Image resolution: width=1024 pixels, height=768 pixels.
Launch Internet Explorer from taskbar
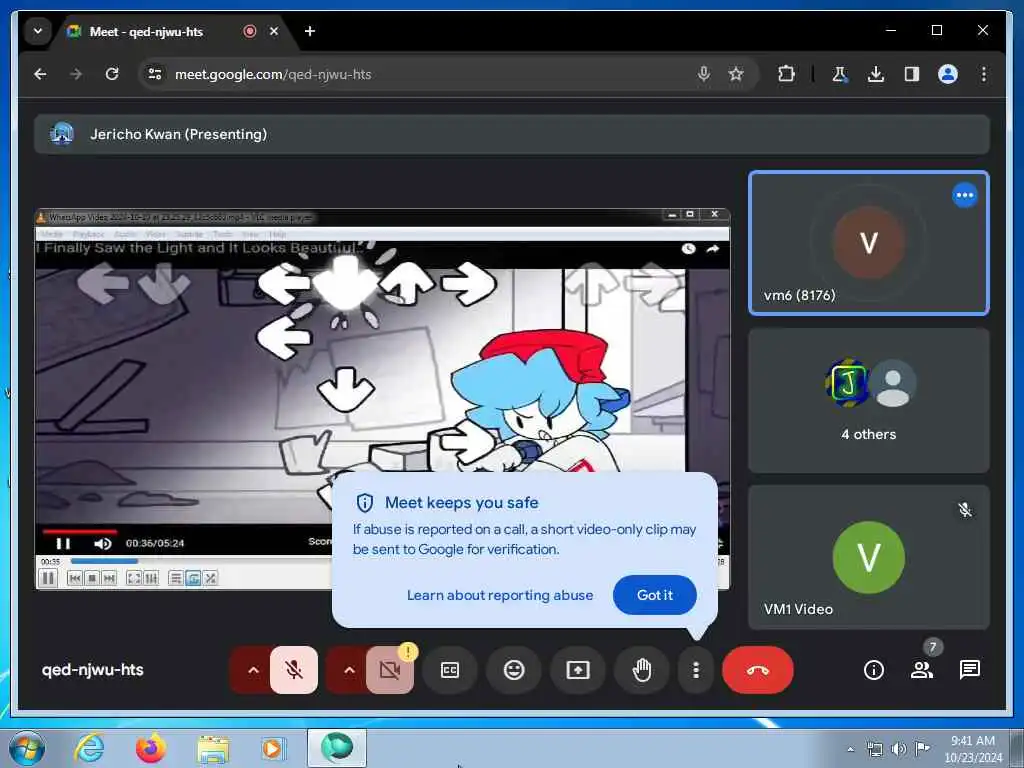[x=89, y=748]
